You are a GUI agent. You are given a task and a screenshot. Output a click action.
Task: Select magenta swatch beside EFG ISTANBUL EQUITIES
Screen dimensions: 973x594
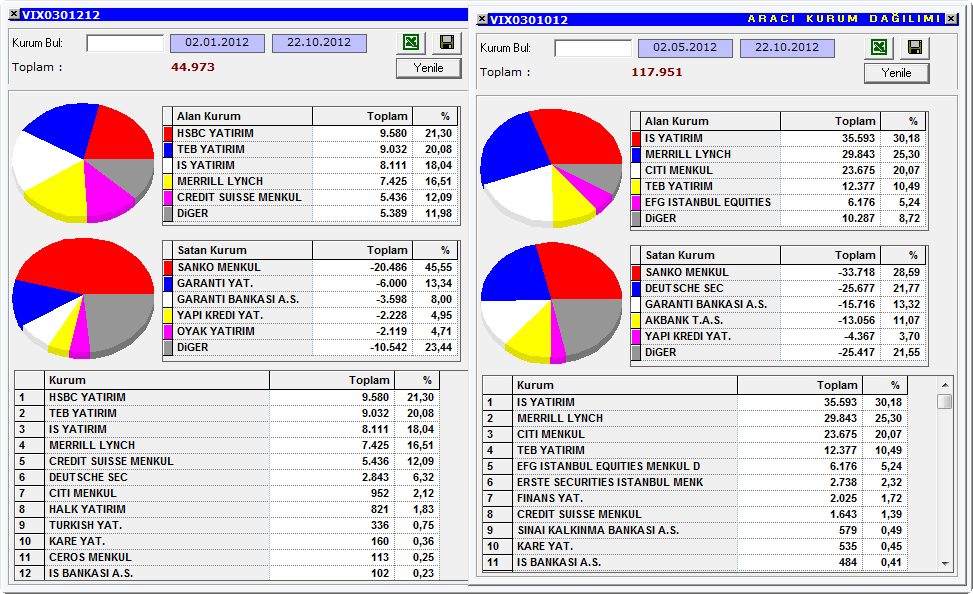pos(635,202)
